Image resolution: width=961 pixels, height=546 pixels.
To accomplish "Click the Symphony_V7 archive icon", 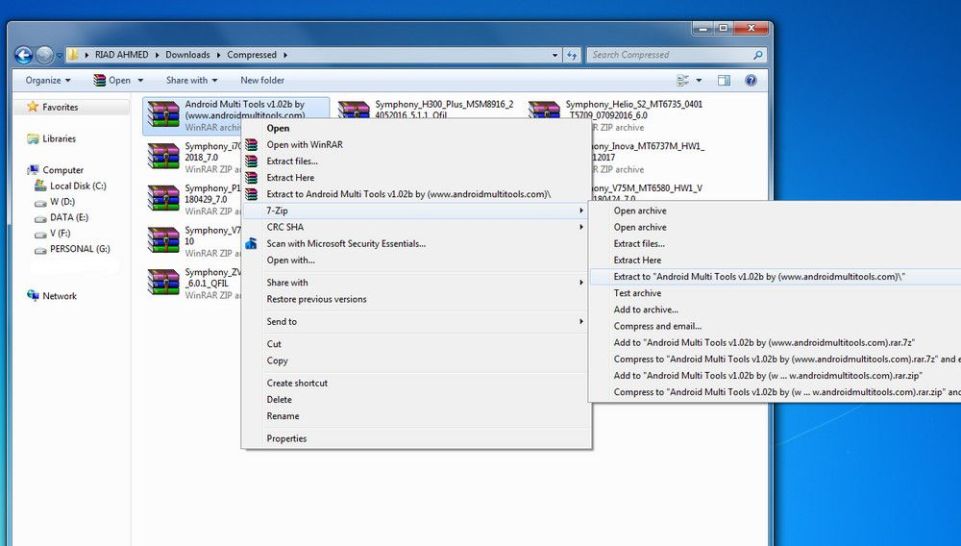I will [x=163, y=240].
